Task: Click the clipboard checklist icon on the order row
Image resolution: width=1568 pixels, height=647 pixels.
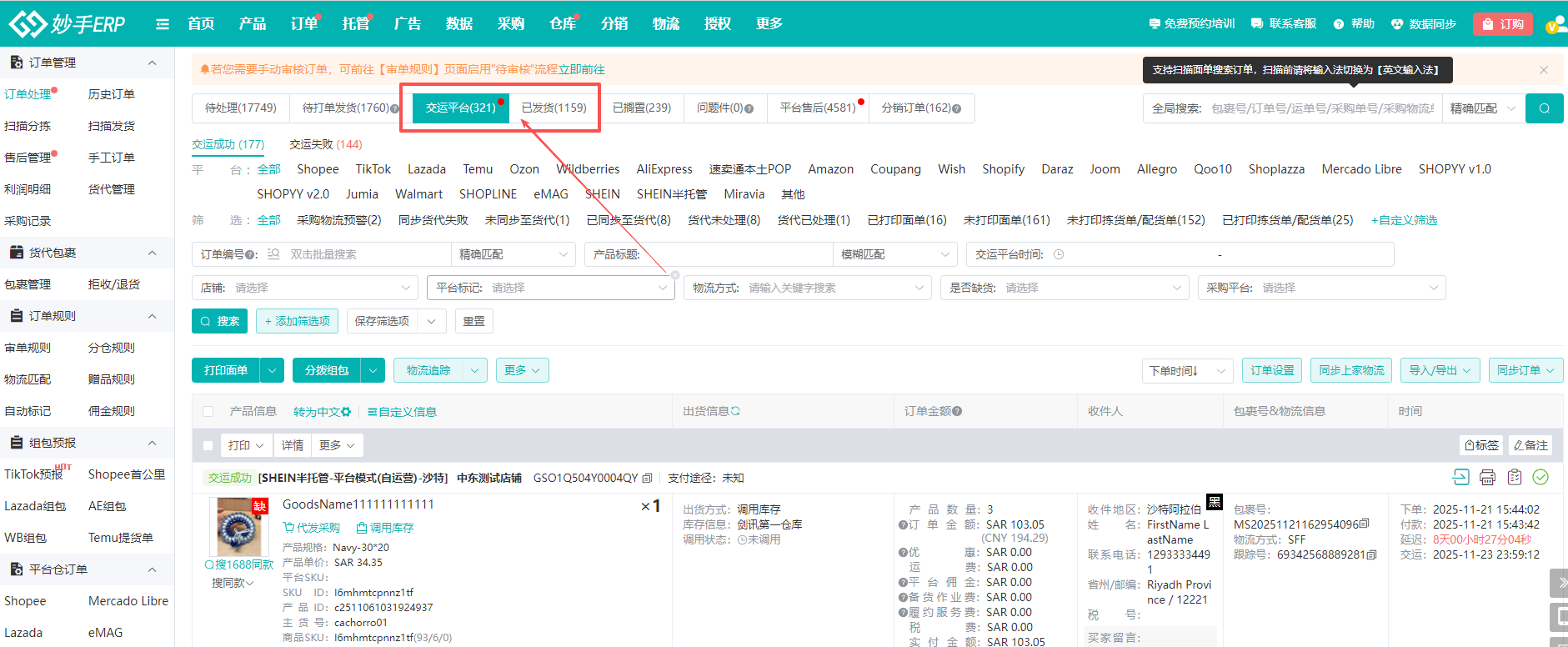Action: [1515, 477]
